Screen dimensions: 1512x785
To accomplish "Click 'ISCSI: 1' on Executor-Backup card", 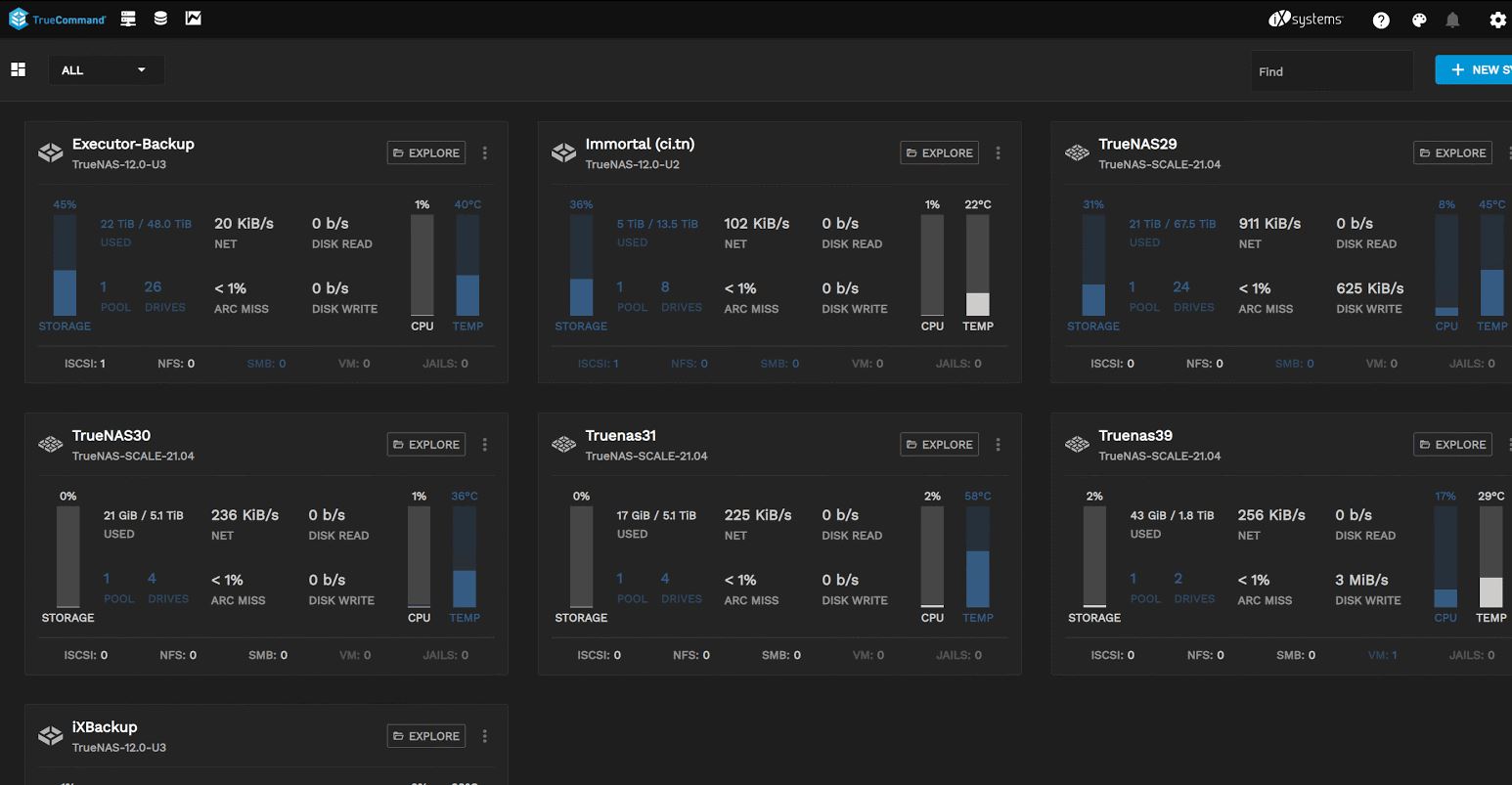I will (85, 364).
